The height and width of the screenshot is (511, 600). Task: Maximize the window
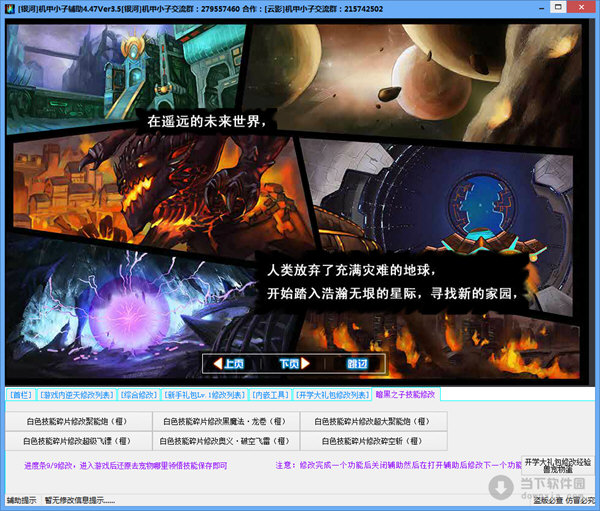click(x=558, y=7)
